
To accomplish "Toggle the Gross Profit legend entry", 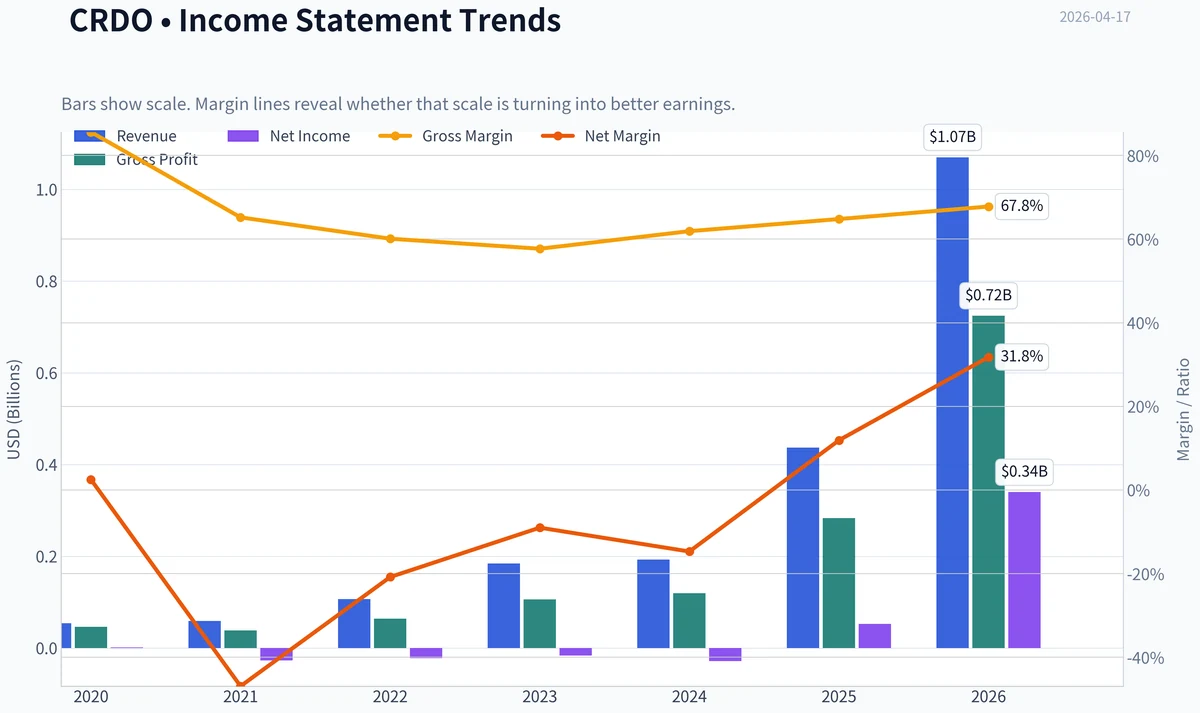I will click(x=136, y=159).
